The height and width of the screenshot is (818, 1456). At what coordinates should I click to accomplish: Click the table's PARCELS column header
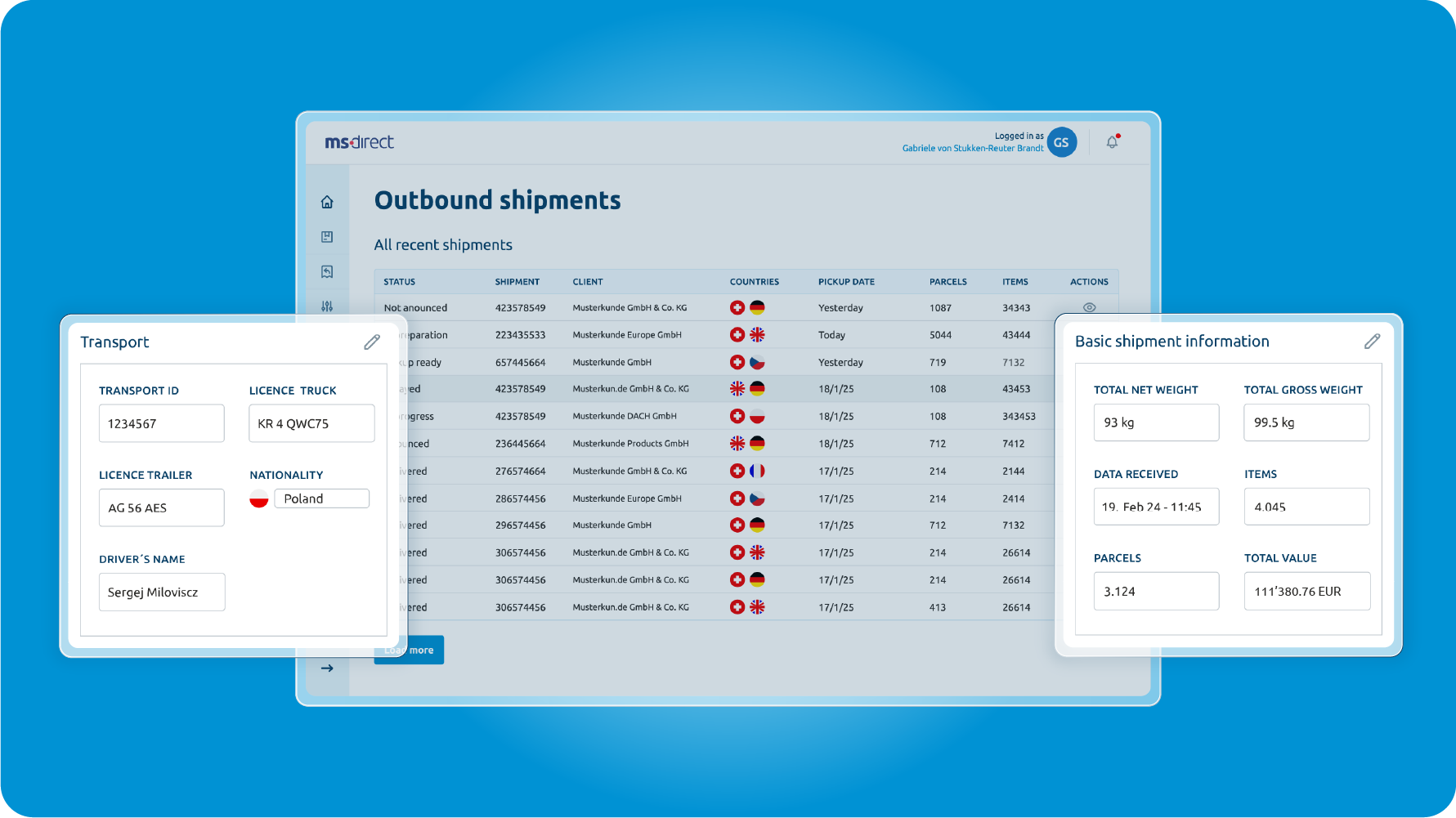(948, 282)
